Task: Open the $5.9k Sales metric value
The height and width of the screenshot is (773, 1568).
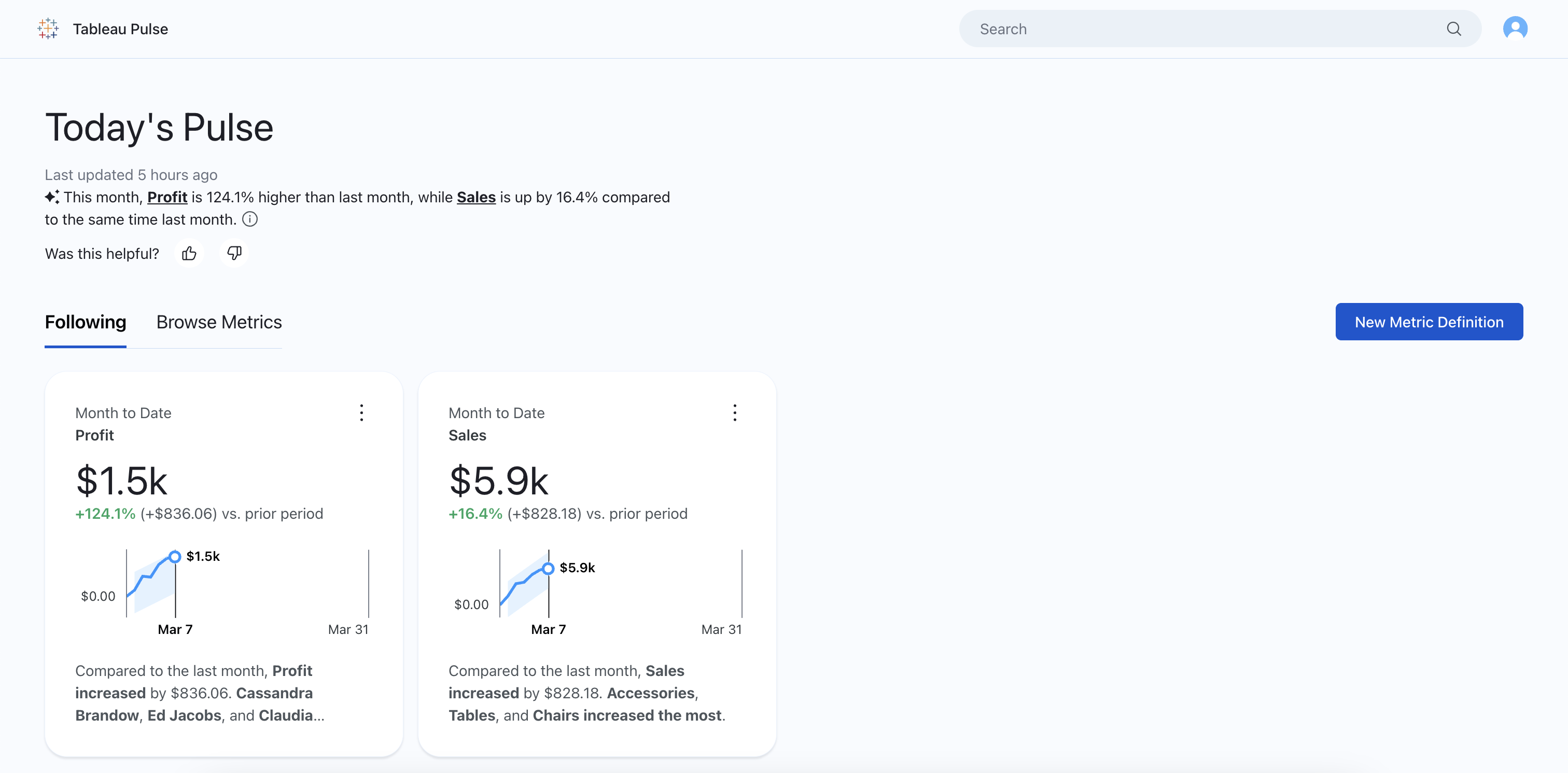Action: click(x=498, y=481)
